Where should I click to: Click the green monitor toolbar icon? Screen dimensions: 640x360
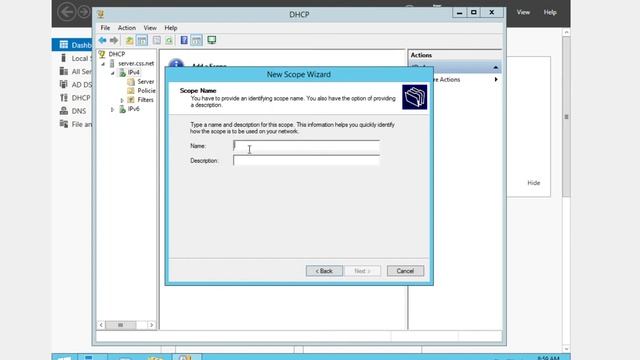211,40
